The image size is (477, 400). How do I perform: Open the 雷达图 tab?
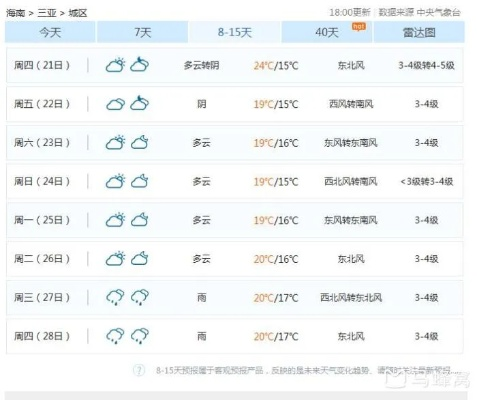coord(419,32)
